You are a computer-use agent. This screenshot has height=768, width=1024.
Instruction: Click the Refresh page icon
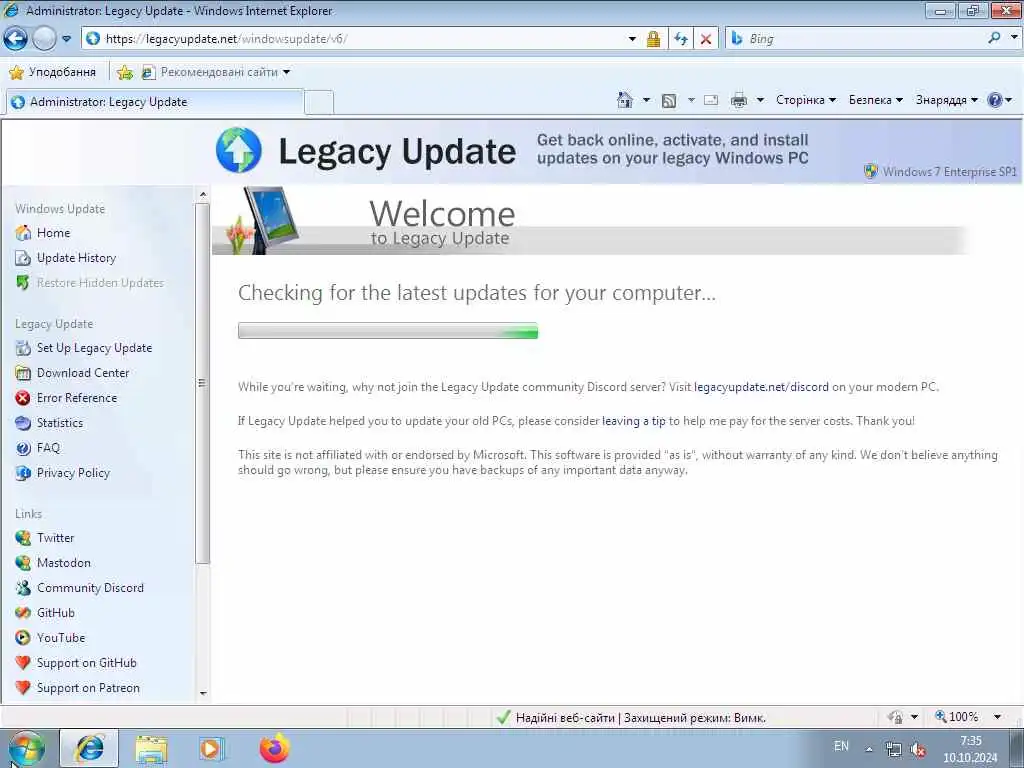pyautogui.click(x=681, y=39)
